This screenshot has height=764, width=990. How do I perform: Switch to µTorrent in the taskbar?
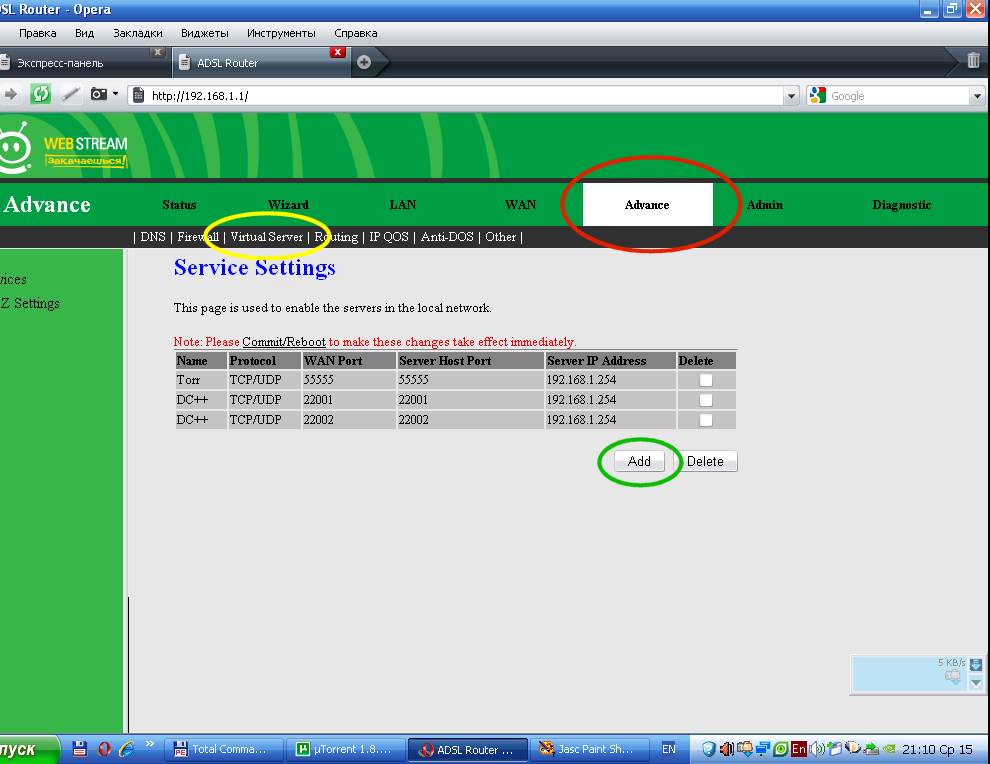pos(347,749)
